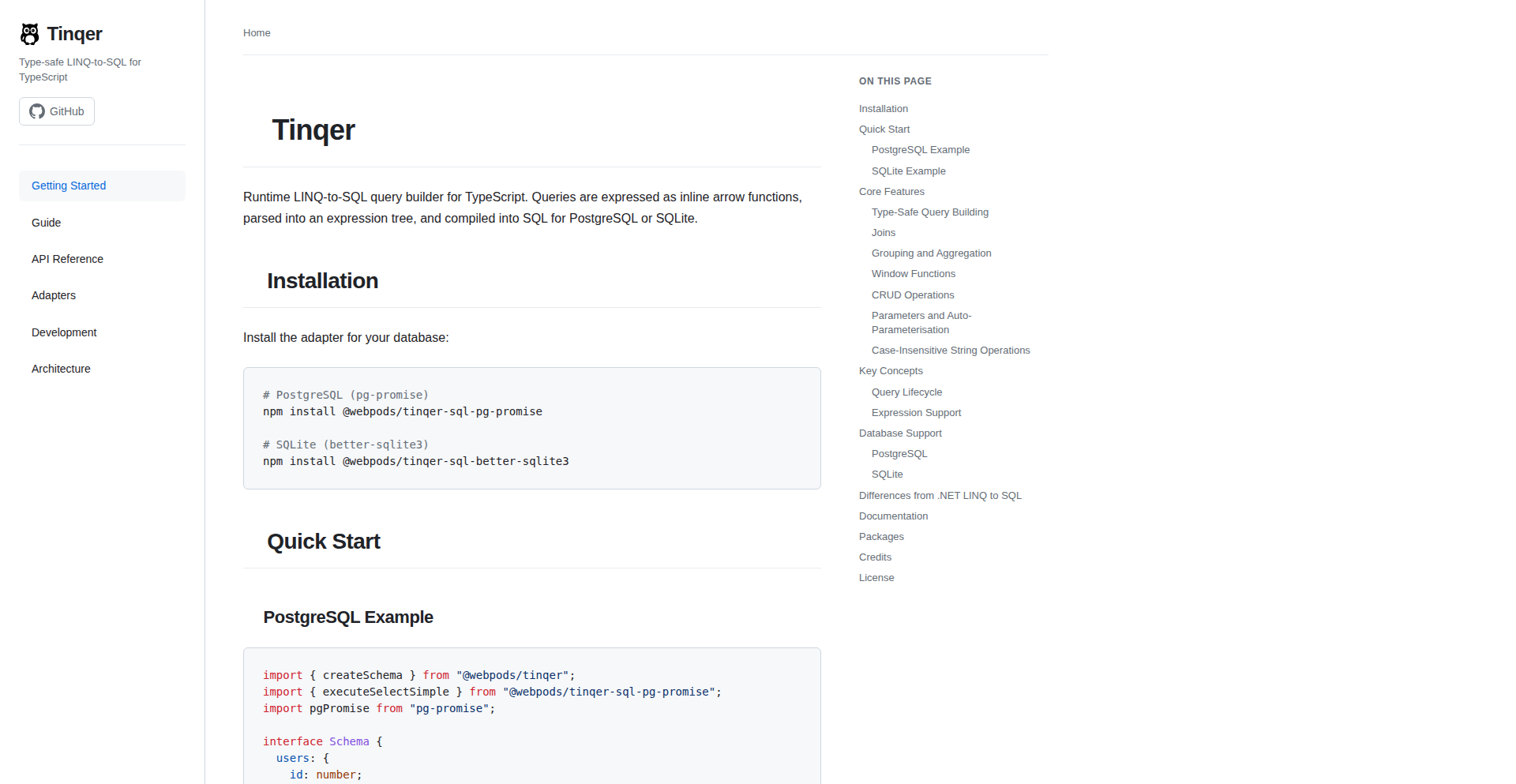This screenshot has height=784, width=1516.
Task: Click the GitHub octocat icon
Action: click(37, 111)
